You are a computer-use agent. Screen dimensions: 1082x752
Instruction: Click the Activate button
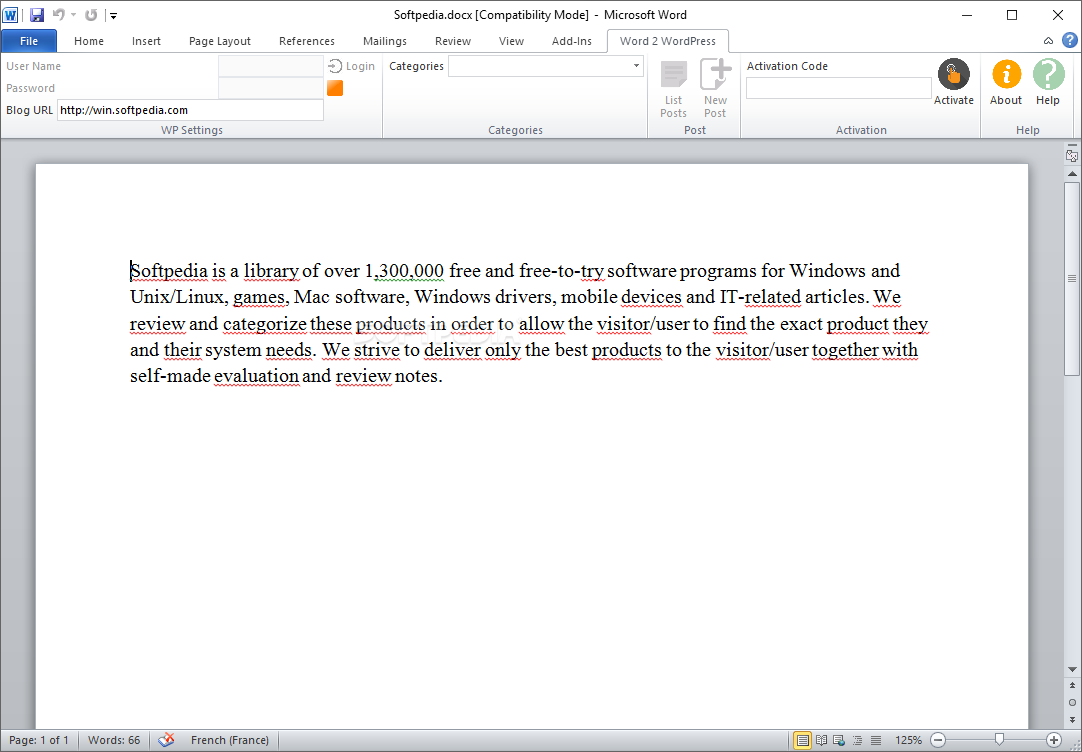tap(954, 82)
